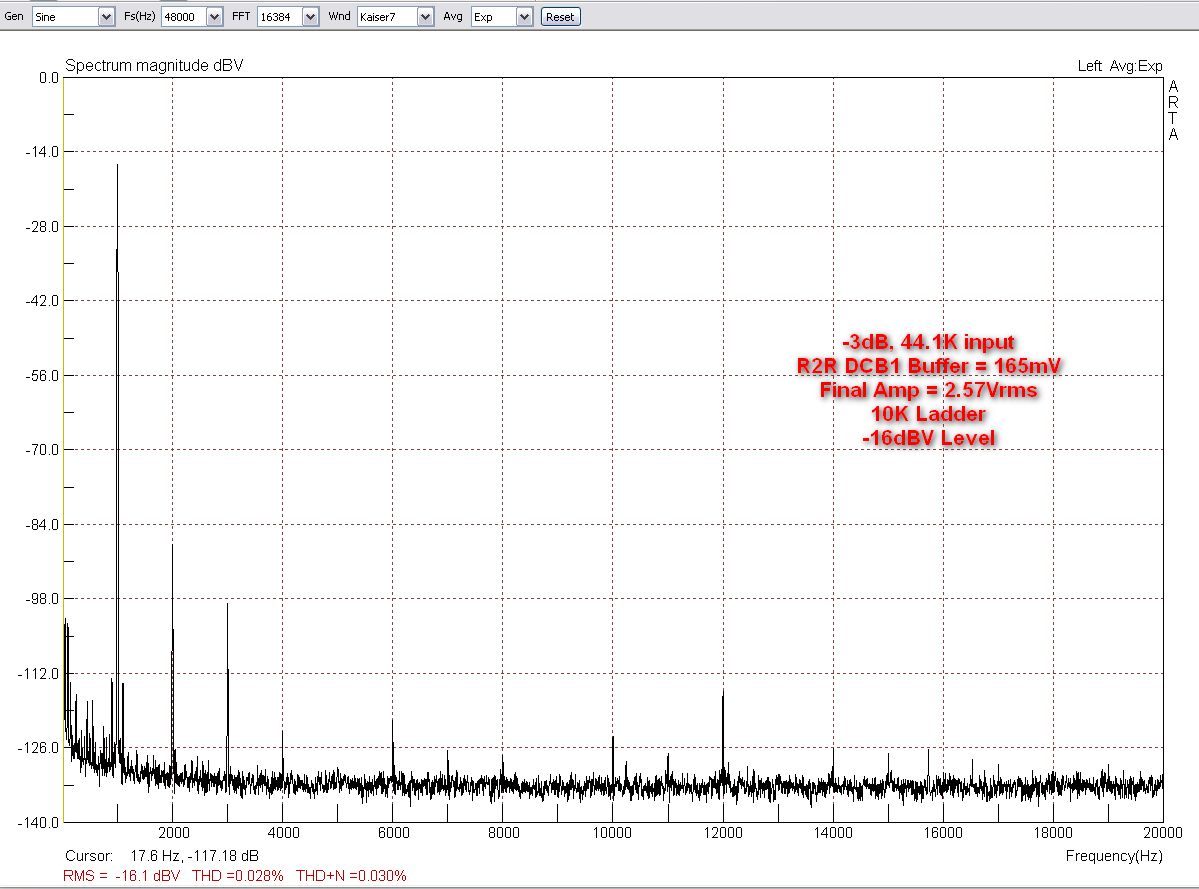1199x889 pixels.
Task: Click the red -16dBV Level annotation text
Action: pyautogui.click(x=928, y=438)
